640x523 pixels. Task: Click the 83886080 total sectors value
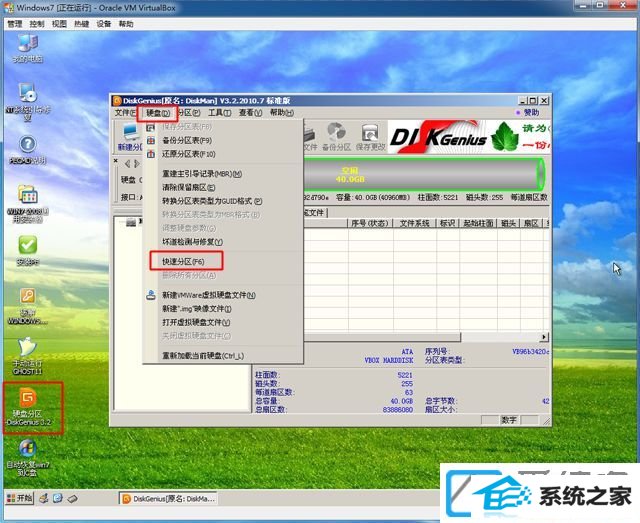pyautogui.click(x=398, y=409)
